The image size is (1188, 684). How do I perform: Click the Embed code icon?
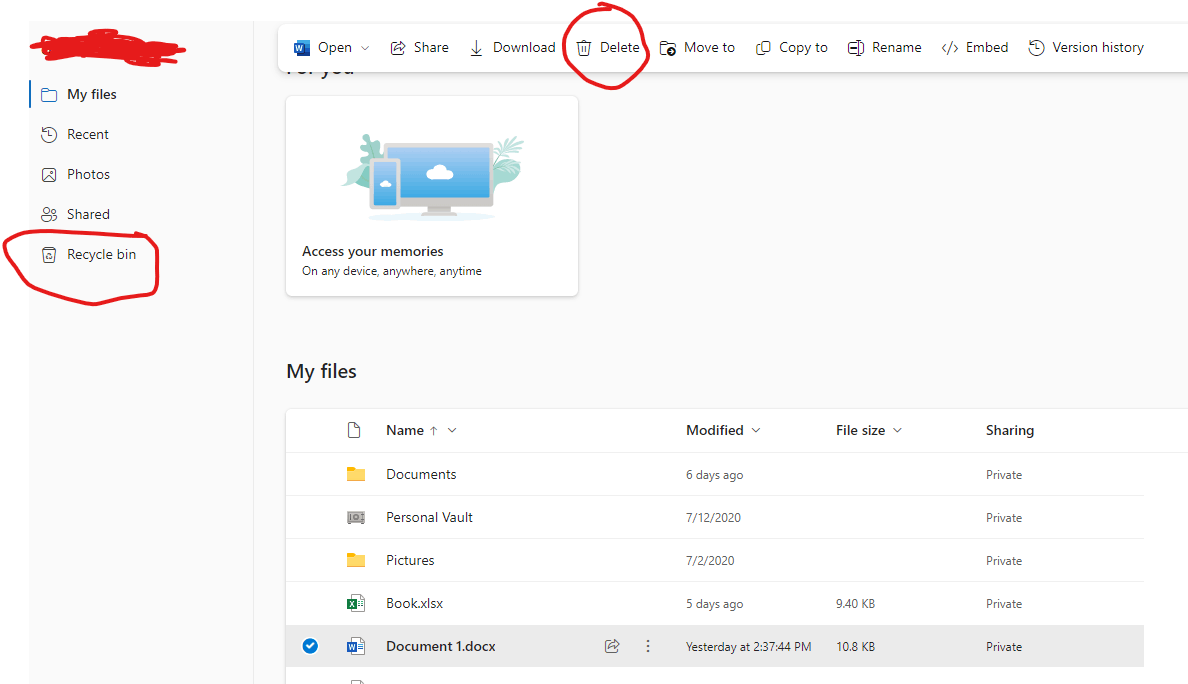(x=949, y=48)
